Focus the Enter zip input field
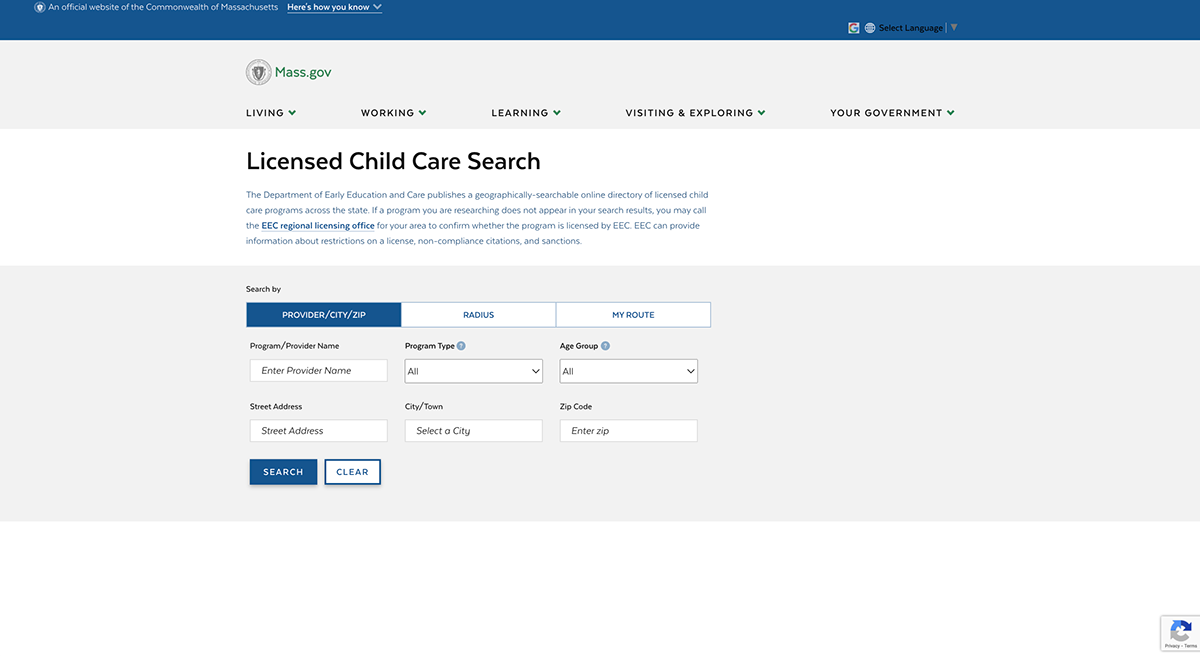This screenshot has height=656, width=1200. click(x=629, y=431)
